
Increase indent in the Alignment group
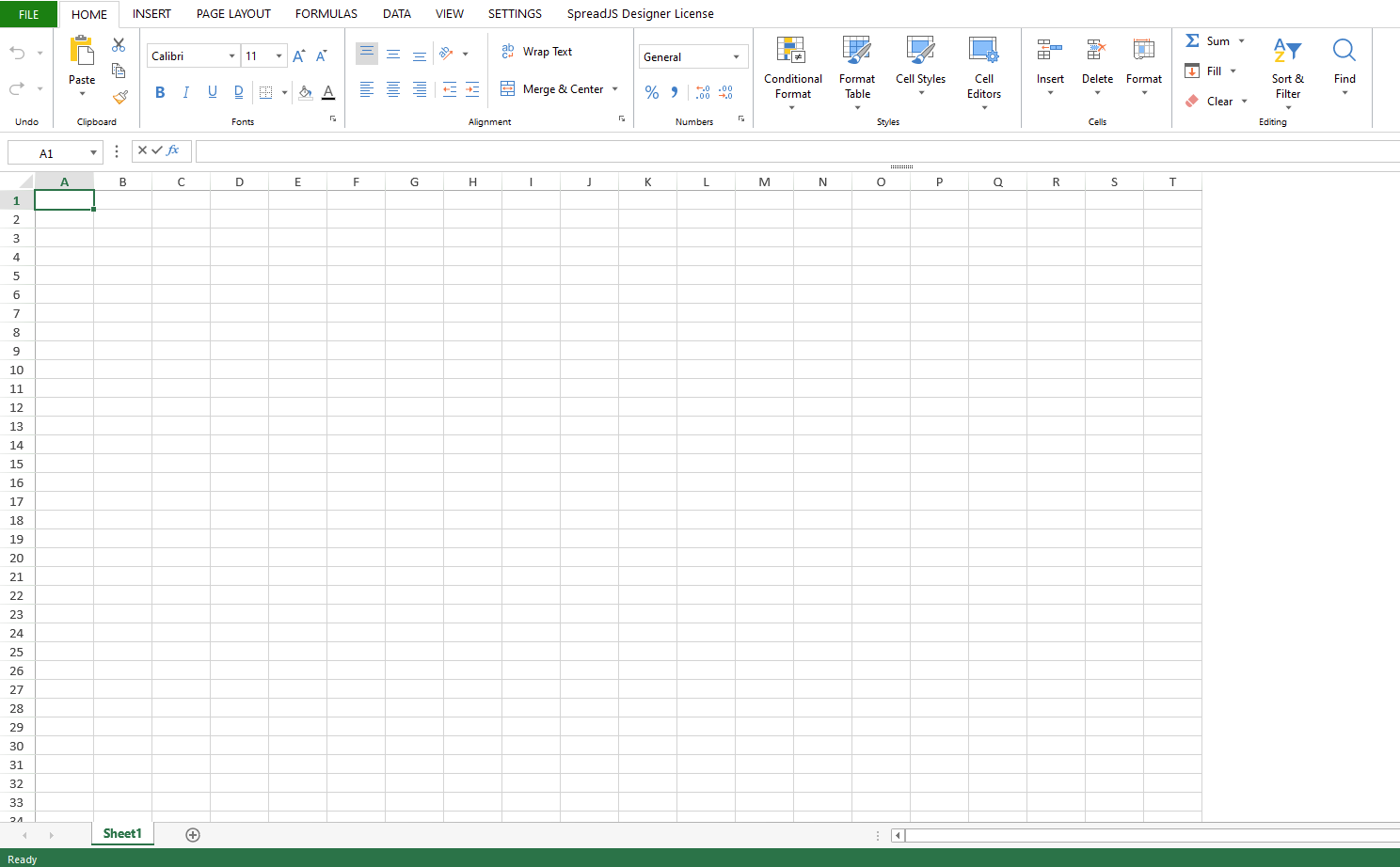(x=472, y=89)
